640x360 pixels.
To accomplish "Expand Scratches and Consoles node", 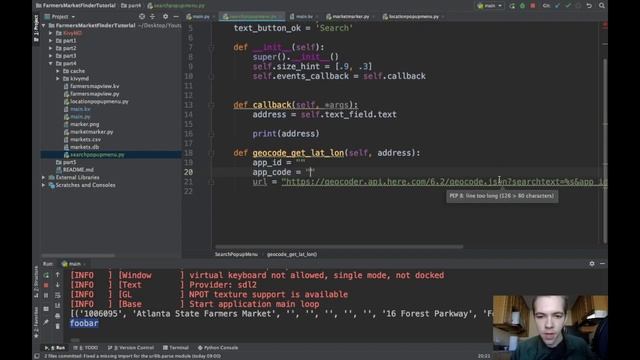I will click(44, 185).
